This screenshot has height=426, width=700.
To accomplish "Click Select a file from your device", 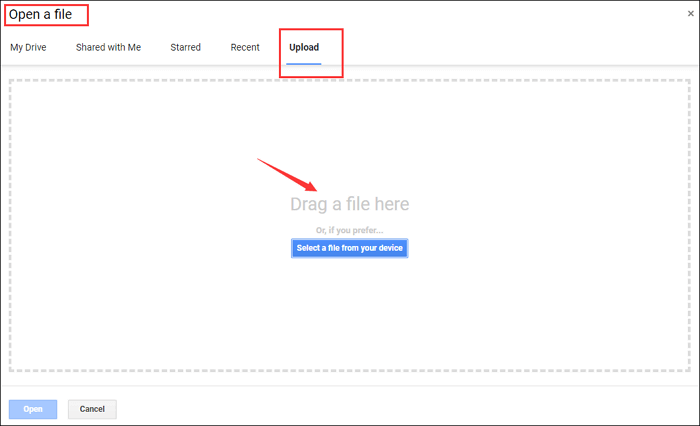I will point(350,248).
